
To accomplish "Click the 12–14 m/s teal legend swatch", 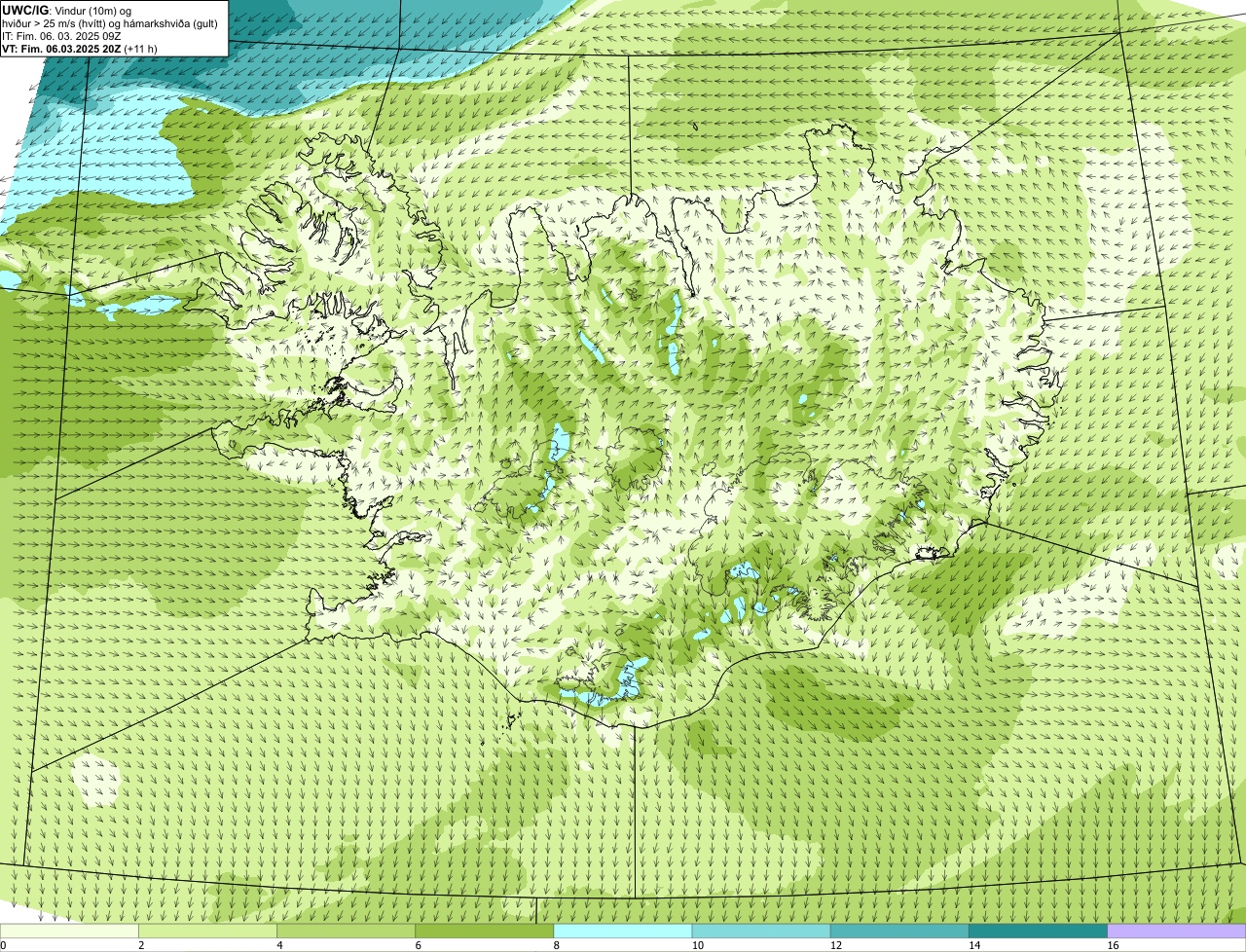I will 899,932.
